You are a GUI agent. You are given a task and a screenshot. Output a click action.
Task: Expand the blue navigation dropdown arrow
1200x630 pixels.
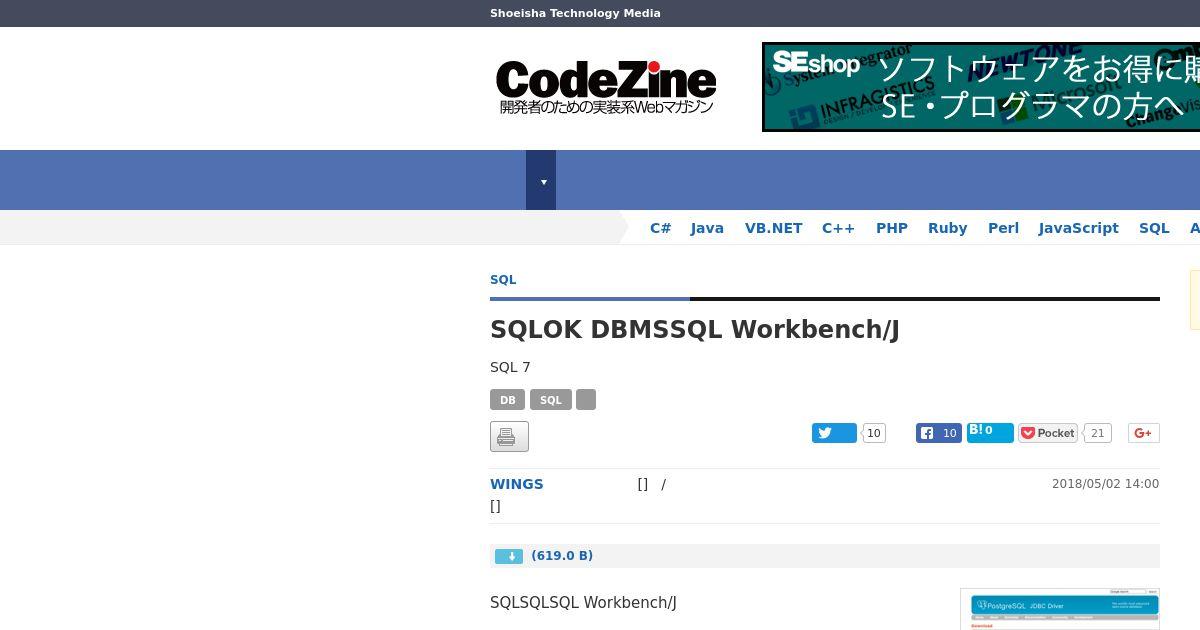[541, 180]
